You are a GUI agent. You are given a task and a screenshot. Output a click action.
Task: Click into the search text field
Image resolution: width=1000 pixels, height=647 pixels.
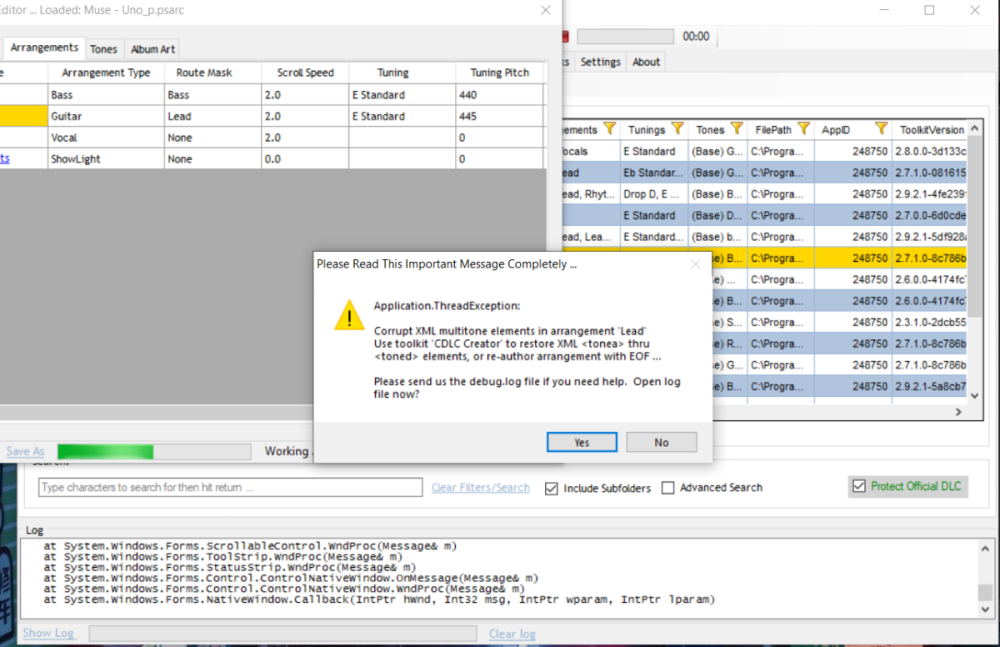(230, 488)
